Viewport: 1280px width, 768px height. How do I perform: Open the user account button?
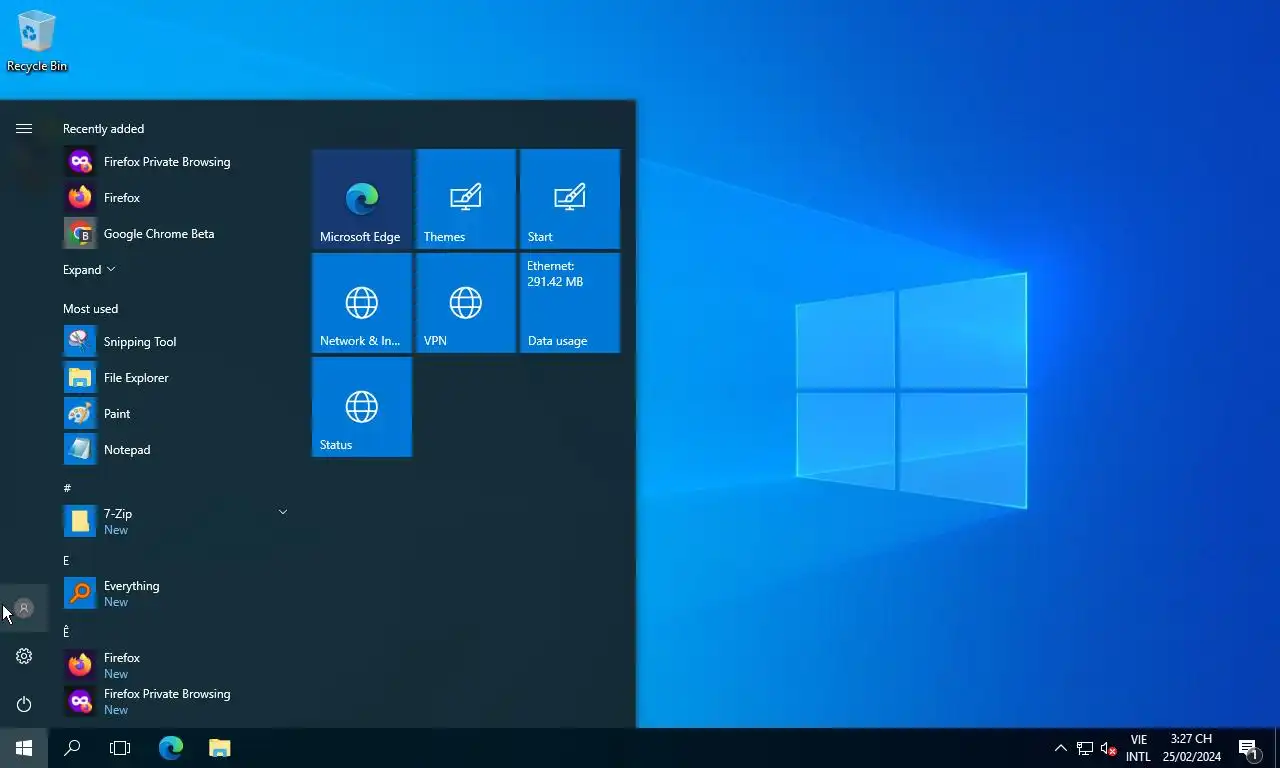point(24,608)
